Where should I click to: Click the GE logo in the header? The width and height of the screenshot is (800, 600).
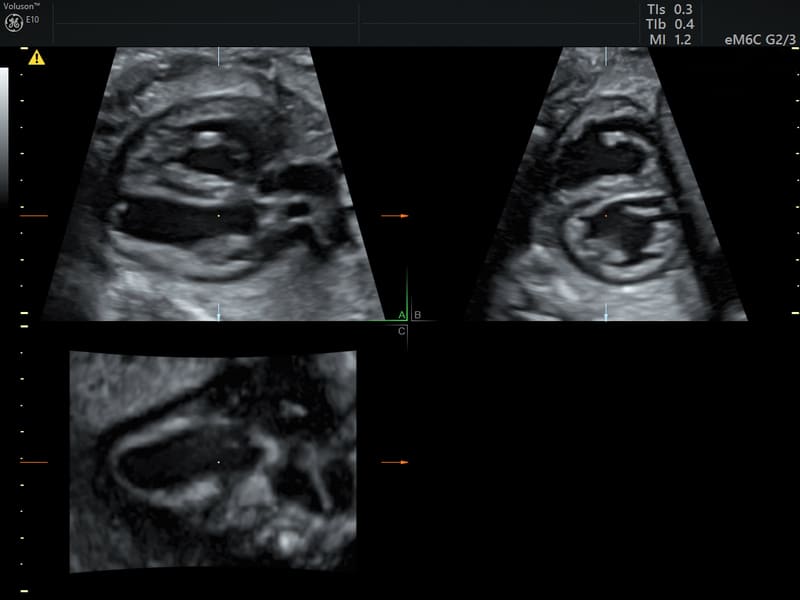tap(14, 23)
